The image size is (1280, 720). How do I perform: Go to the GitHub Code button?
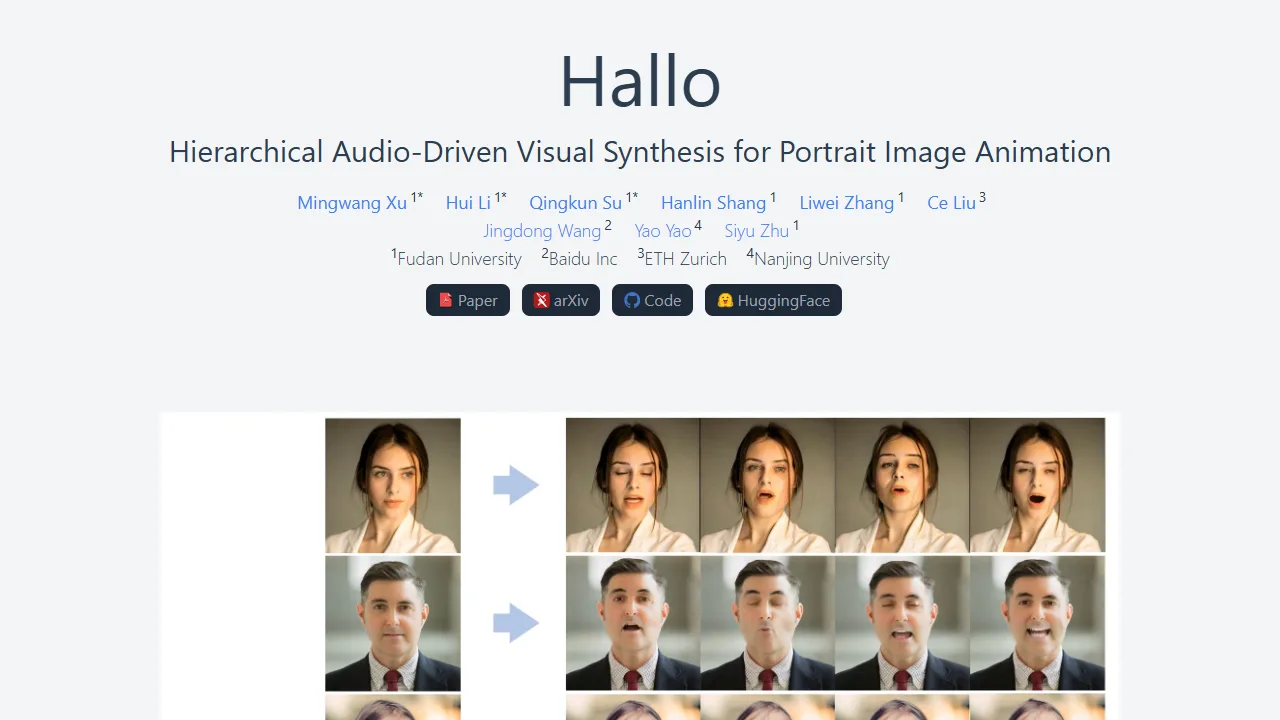[652, 300]
